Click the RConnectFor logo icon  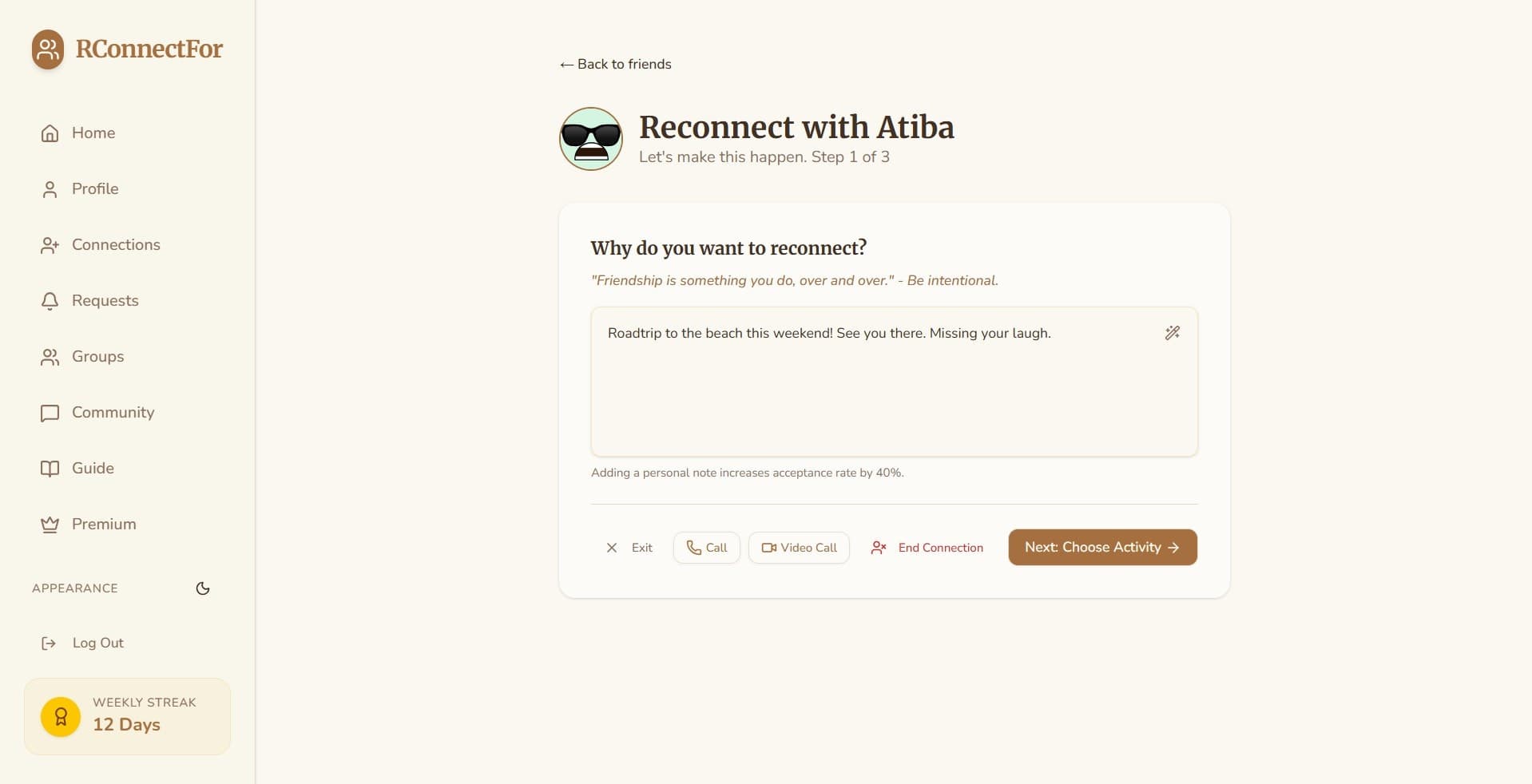click(x=47, y=49)
